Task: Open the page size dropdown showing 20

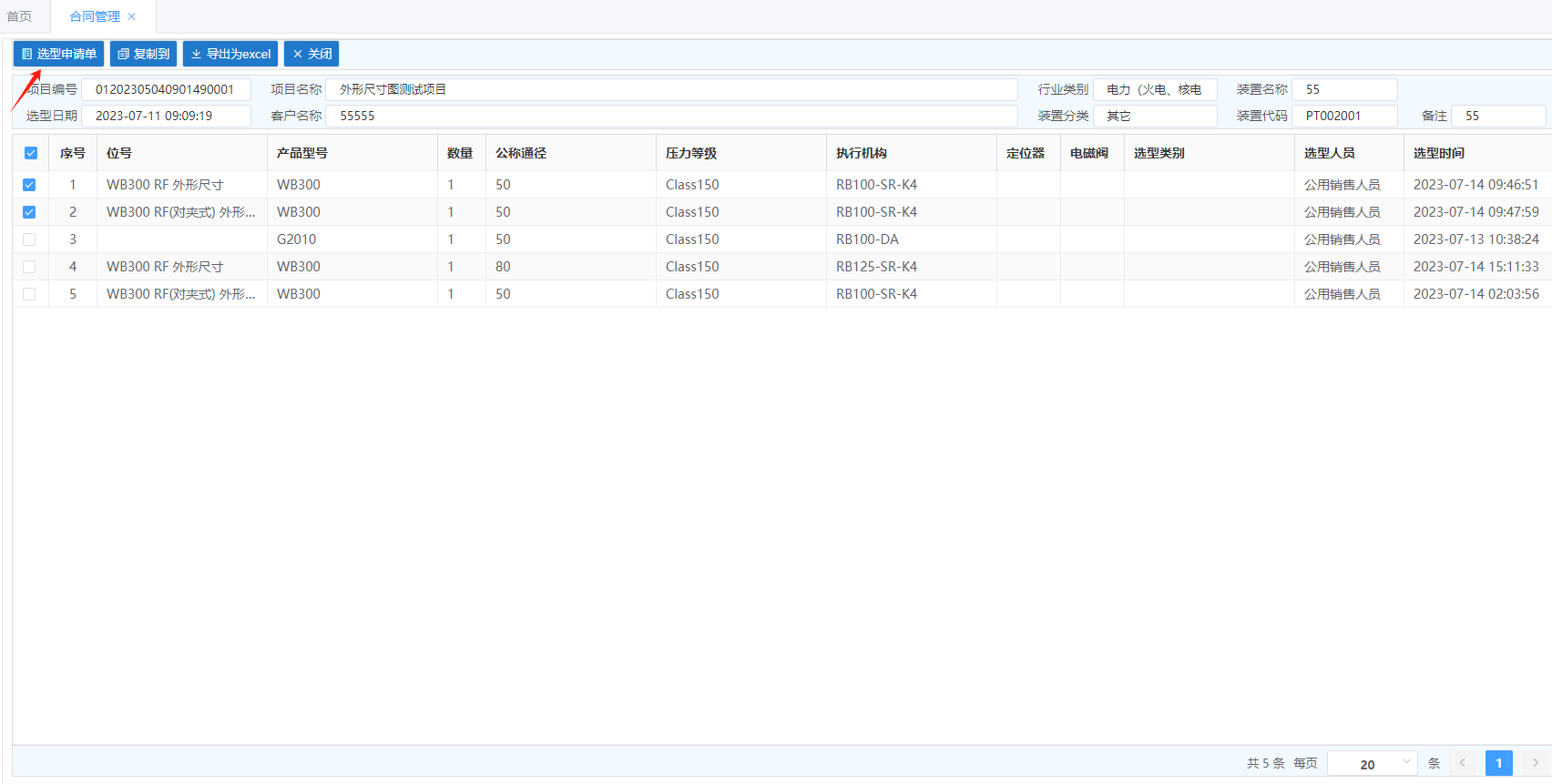Action: pyautogui.click(x=1372, y=763)
